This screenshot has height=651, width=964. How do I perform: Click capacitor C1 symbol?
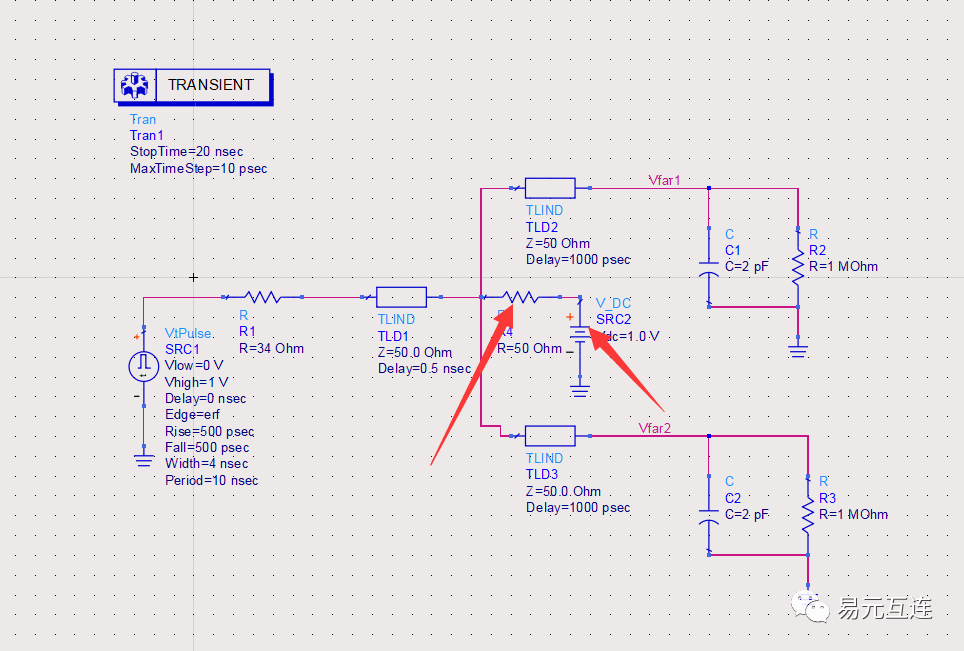[x=708, y=266]
